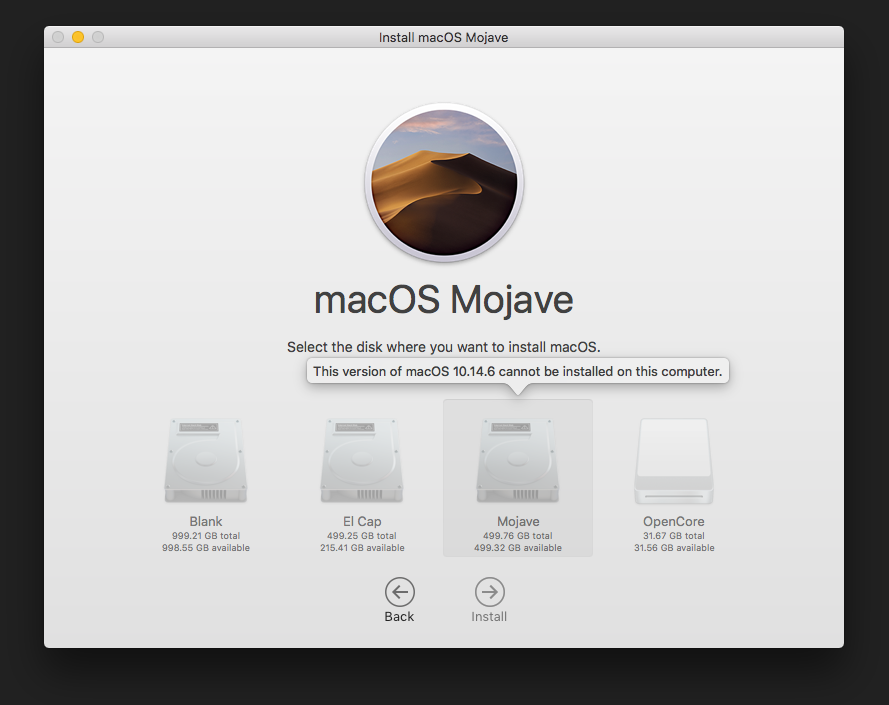Click the 'Install macOS Mojave' window title
The height and width of the screenshot is (705, 889).
click(x=443, y=37)
